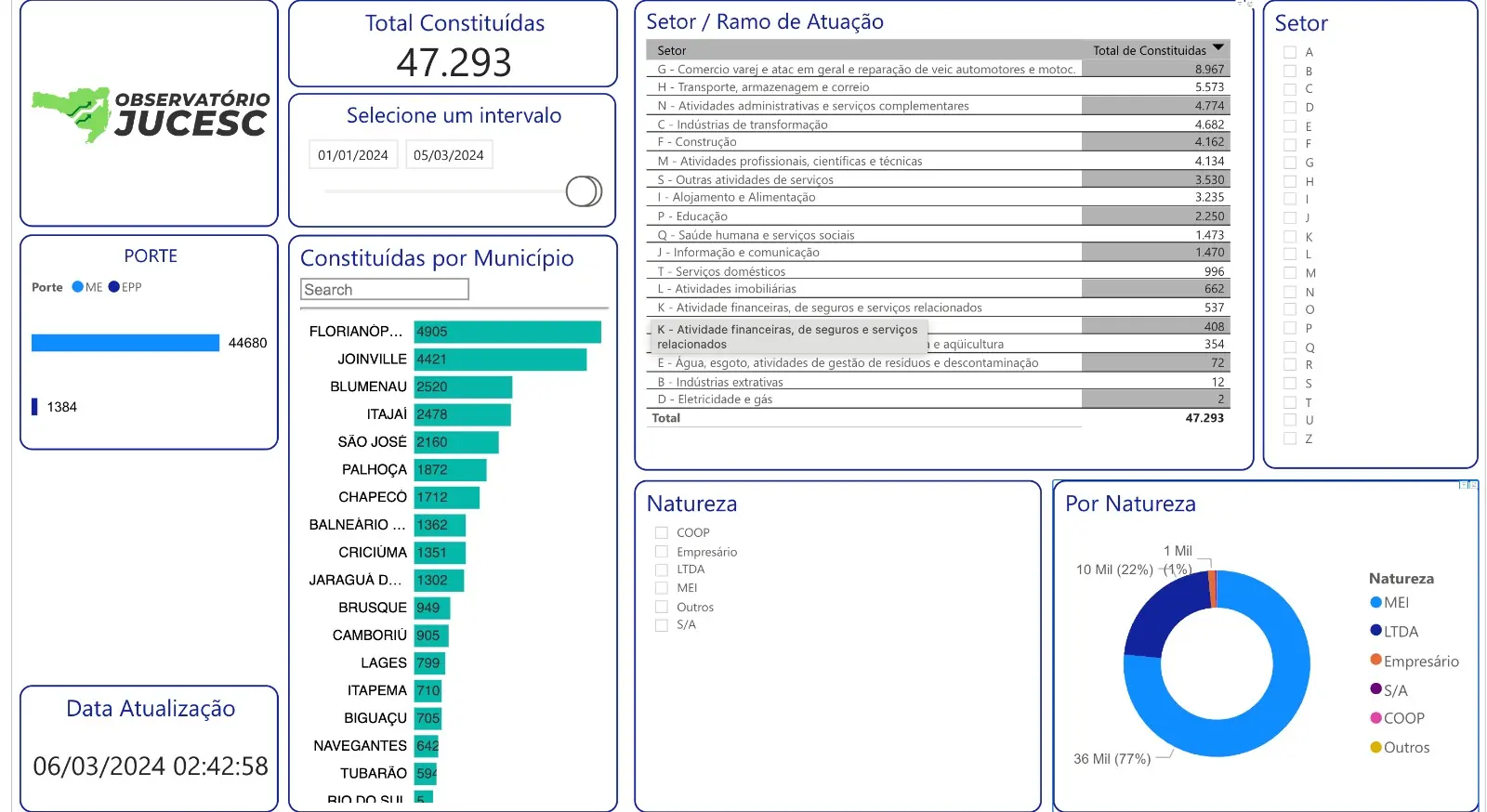
Task: Click the filter icon on Por Natureza chart
Action: (1462, 485)
